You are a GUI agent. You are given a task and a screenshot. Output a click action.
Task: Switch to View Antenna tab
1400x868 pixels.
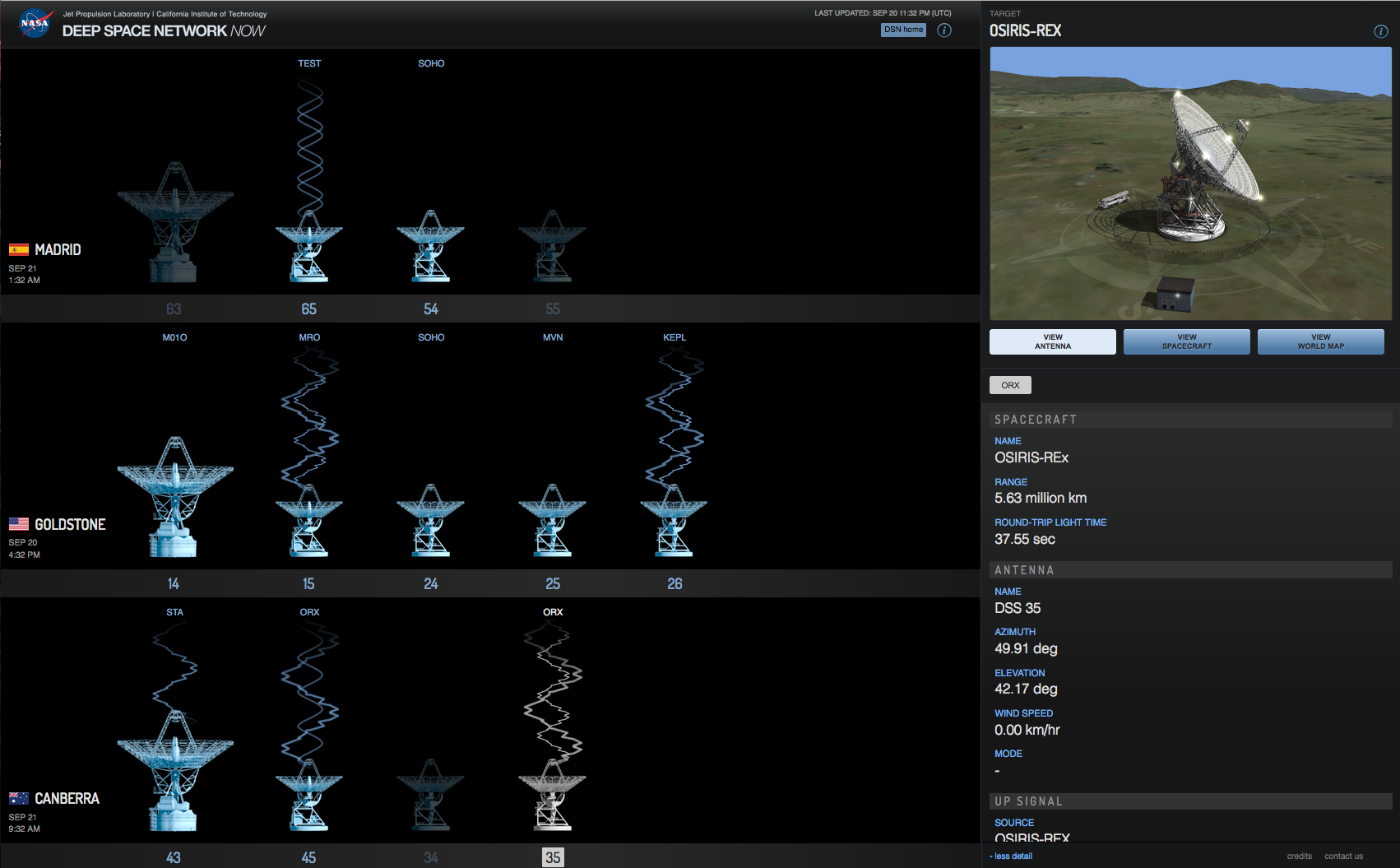pos(1052,342)
